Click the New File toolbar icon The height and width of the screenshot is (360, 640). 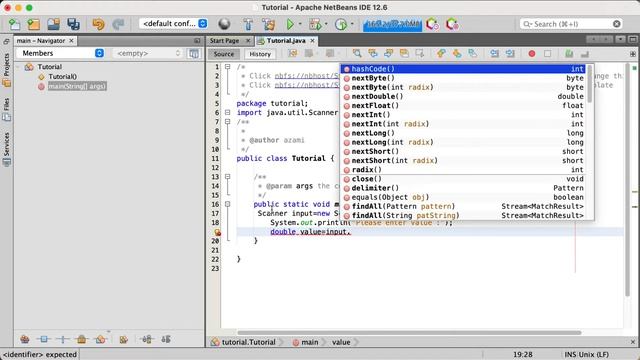(x=14, y=24)
